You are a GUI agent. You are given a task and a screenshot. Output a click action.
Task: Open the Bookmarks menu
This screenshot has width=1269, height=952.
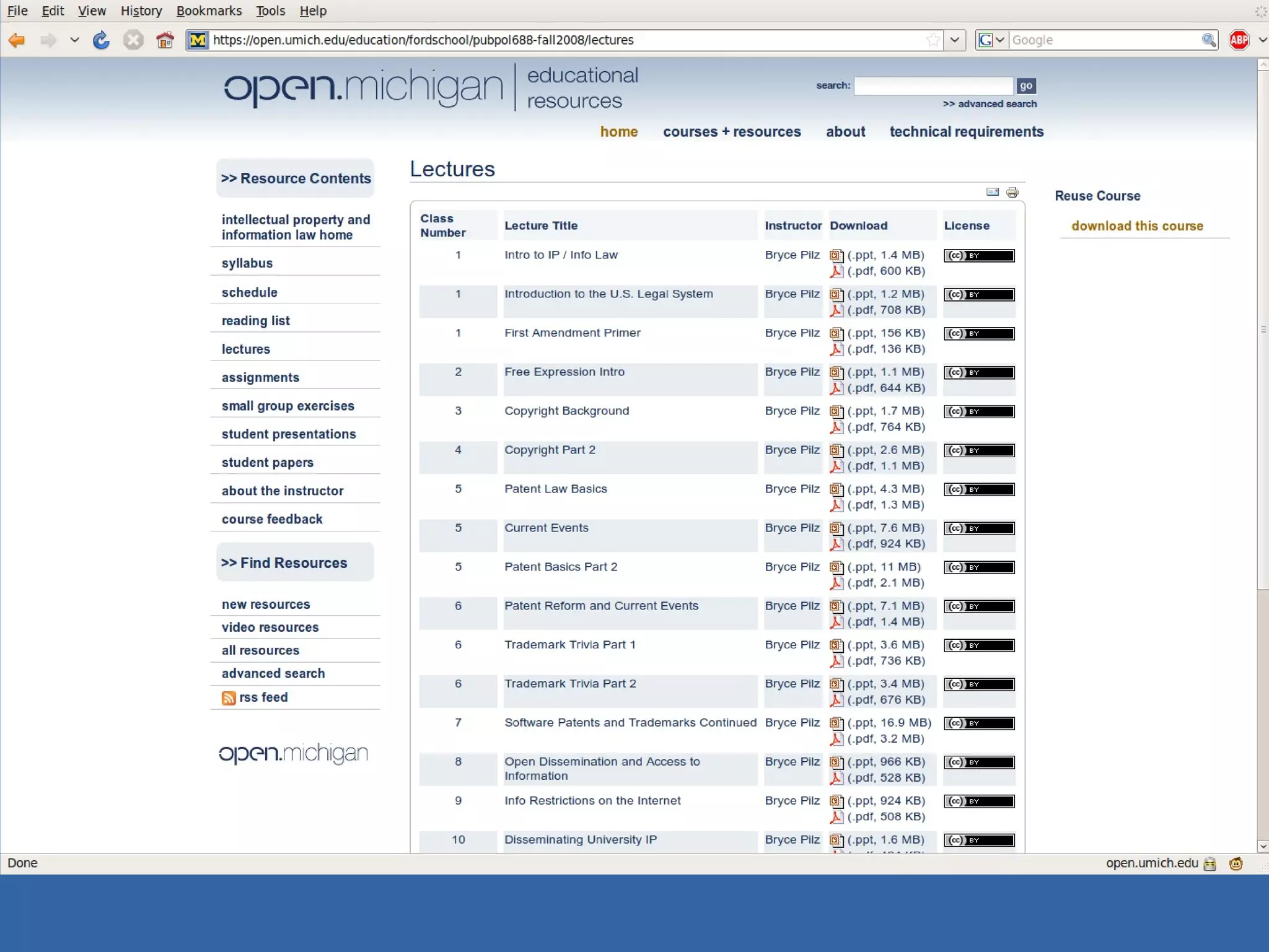point(209,11)
